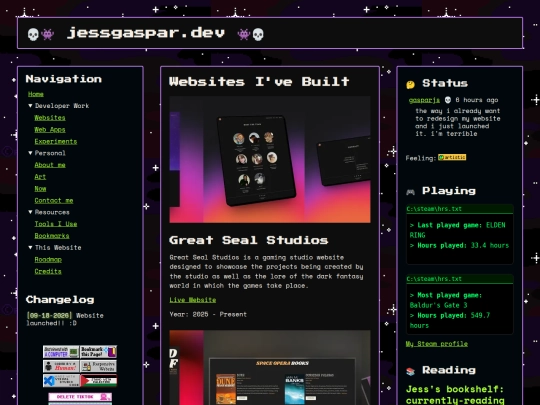The height and width of the screenshot is (405, 540).
Task: Click the 'Last played game: ELDEN RING' line
Action: click(457, 230)
